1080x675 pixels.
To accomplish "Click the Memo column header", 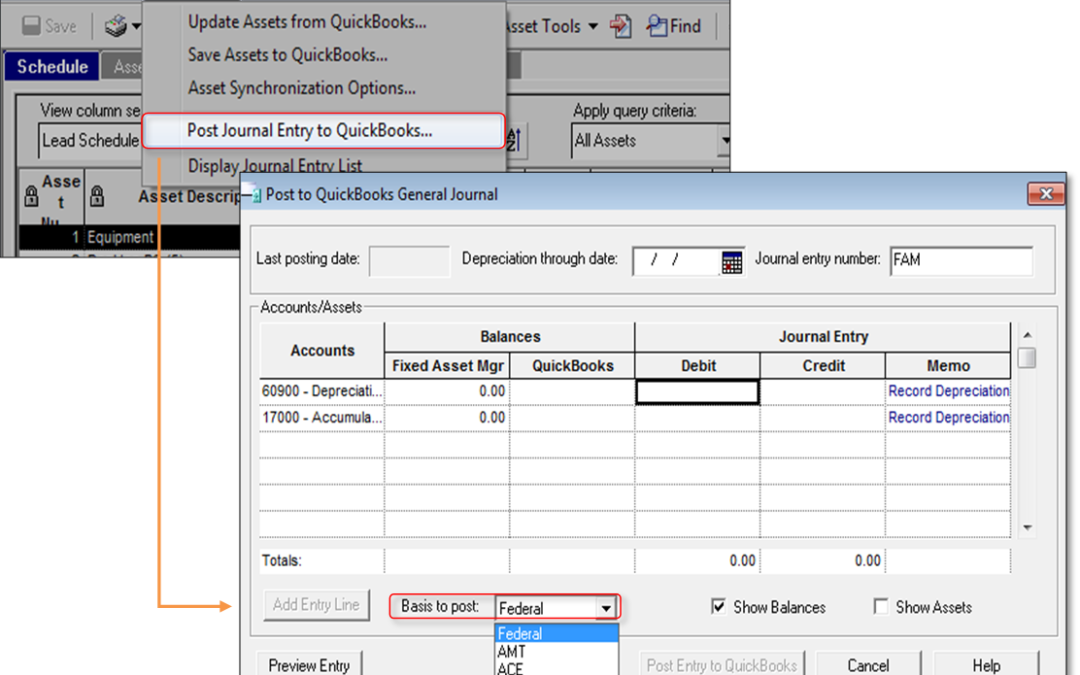I will coord(948,366).
